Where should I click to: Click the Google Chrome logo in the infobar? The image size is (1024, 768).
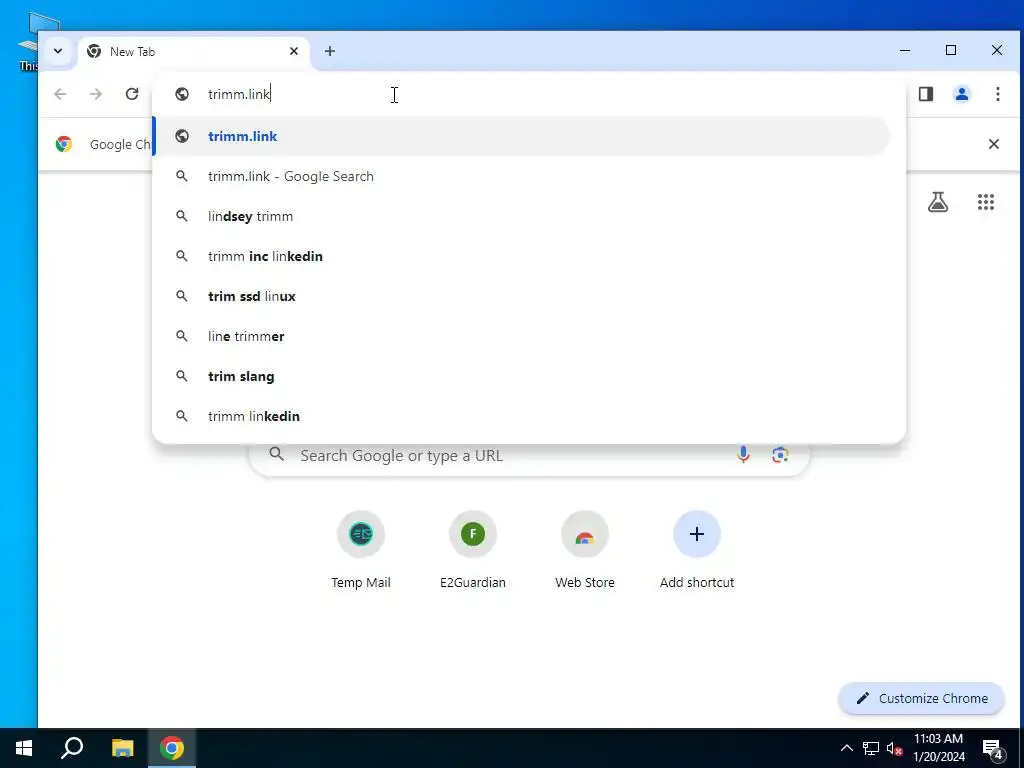click(x=63, y=144)
